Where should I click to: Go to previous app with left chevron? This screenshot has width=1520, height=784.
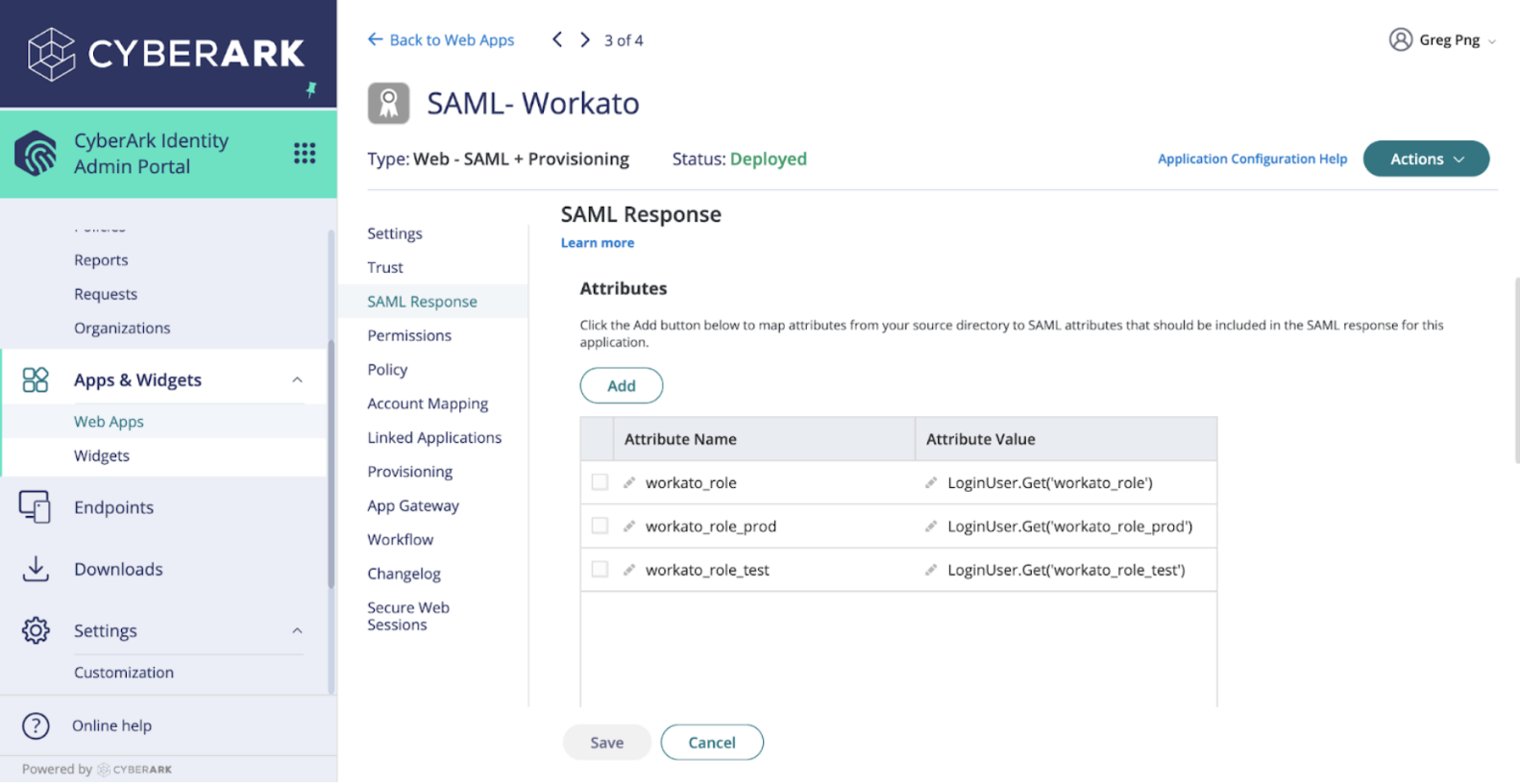pyautogui.click(x=557, y=39)
